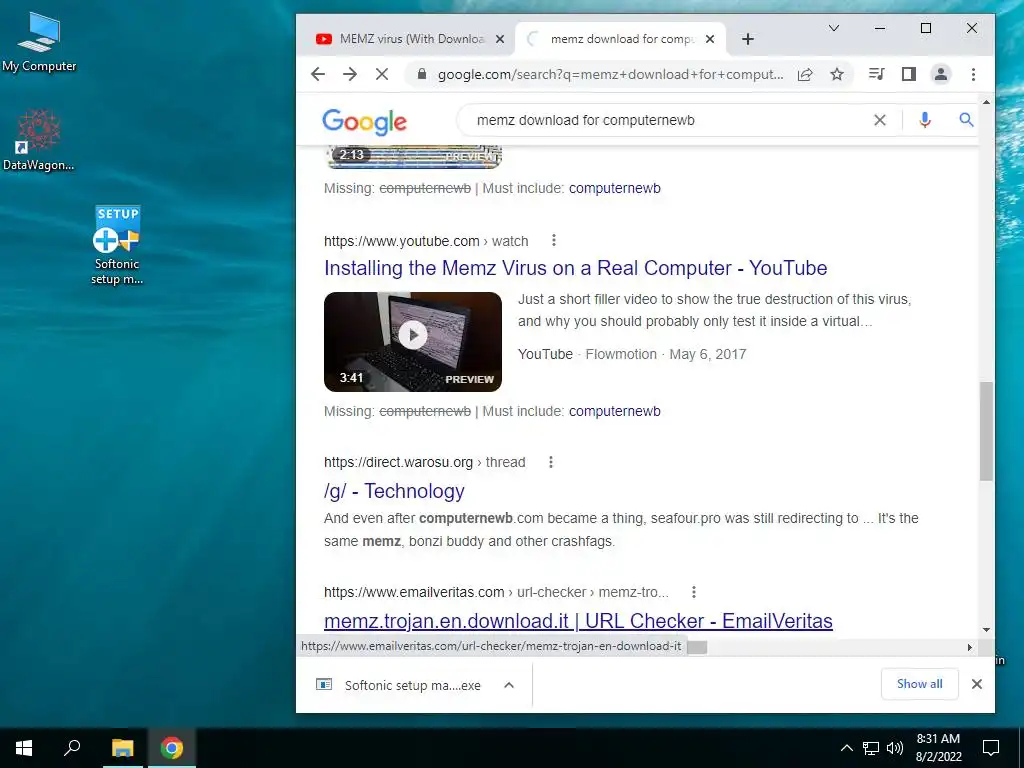Screen dimensions: 1024x768
Task: Open taskbar search magnifier
Action: point(72,748)
